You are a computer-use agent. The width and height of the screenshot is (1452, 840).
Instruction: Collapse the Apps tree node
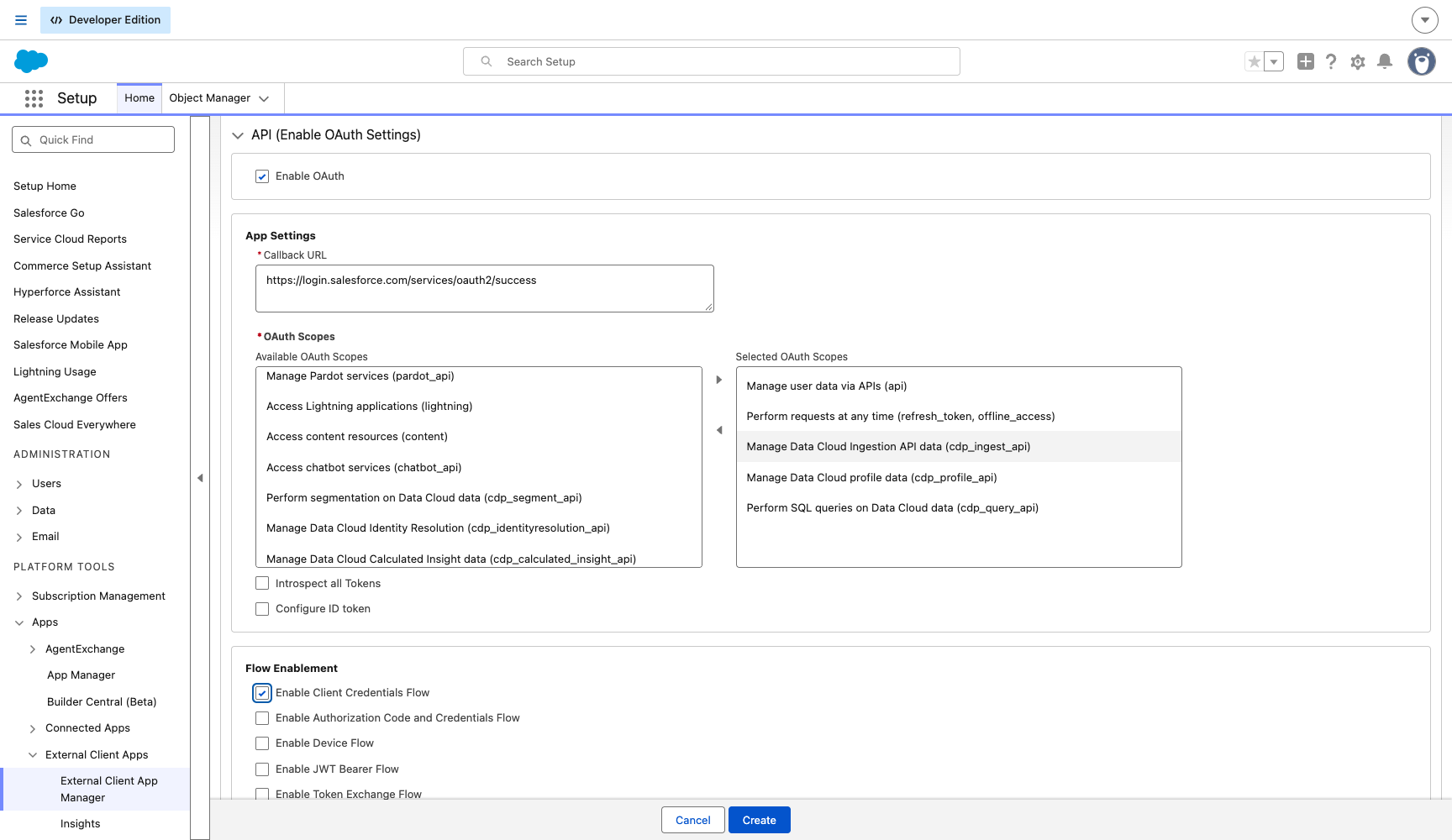tap(19, 623)
